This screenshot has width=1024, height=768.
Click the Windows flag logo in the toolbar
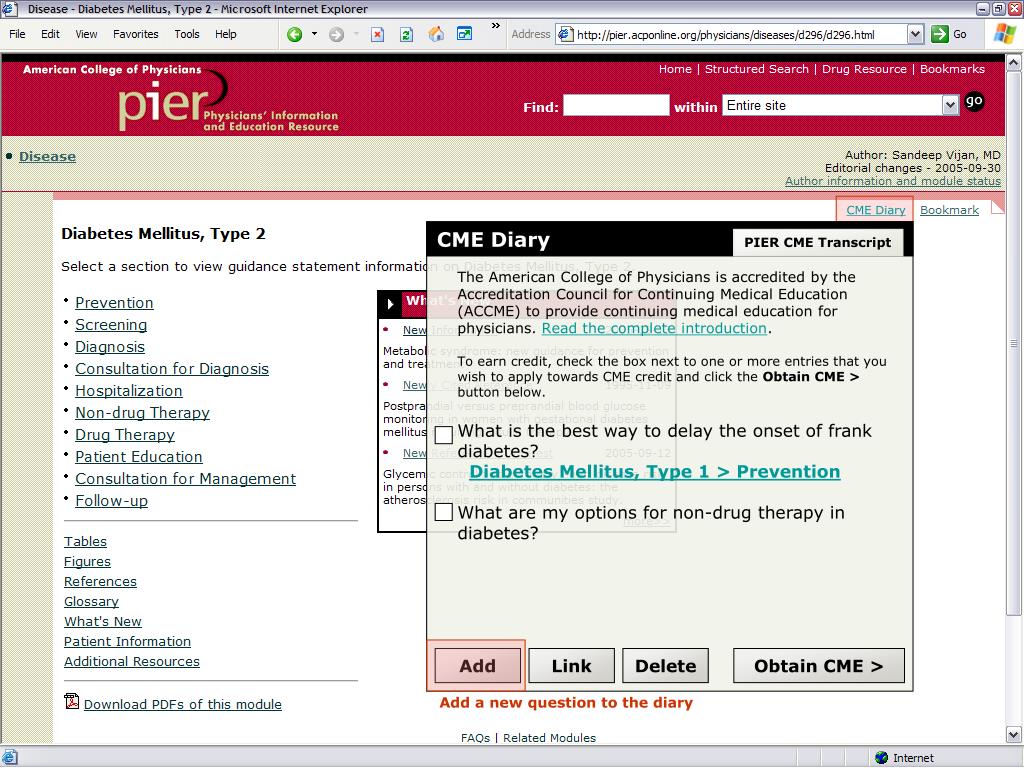(1004, 34)
